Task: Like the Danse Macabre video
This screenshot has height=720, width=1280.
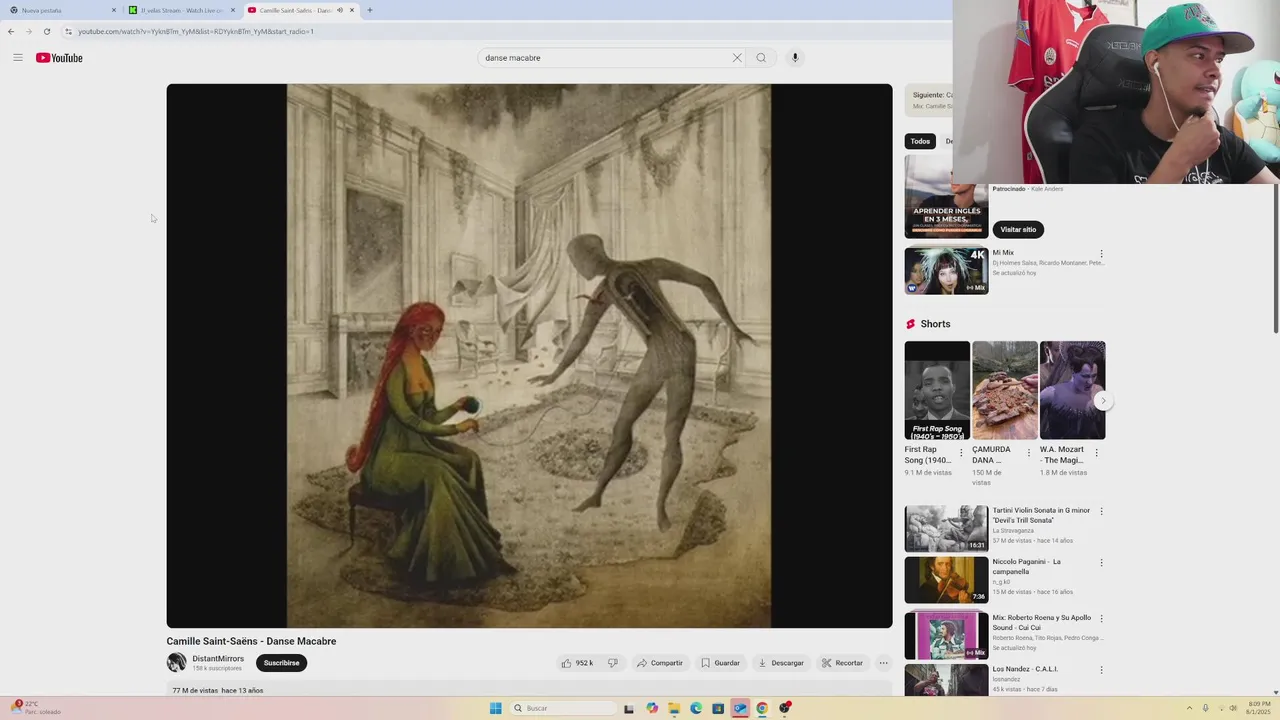Action: pyautogui.click(x=577, y=663)
